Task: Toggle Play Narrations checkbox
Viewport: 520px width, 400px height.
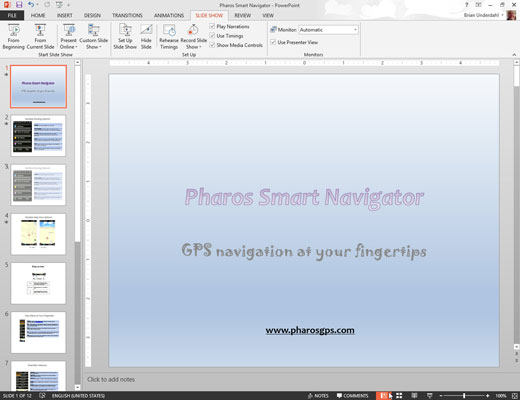Action: [x=212, y=26]
